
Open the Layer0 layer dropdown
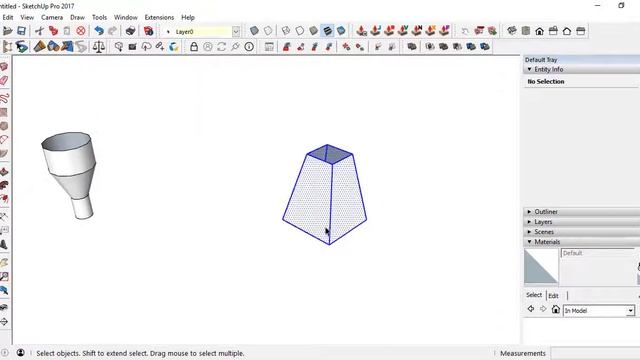[x=236, y=31]
